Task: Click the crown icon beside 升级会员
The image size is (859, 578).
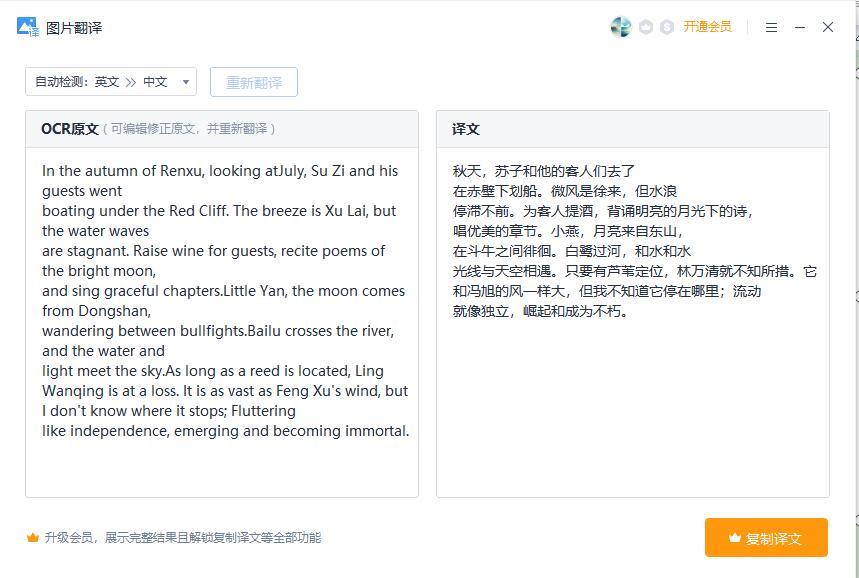Action: coord(33,538)
